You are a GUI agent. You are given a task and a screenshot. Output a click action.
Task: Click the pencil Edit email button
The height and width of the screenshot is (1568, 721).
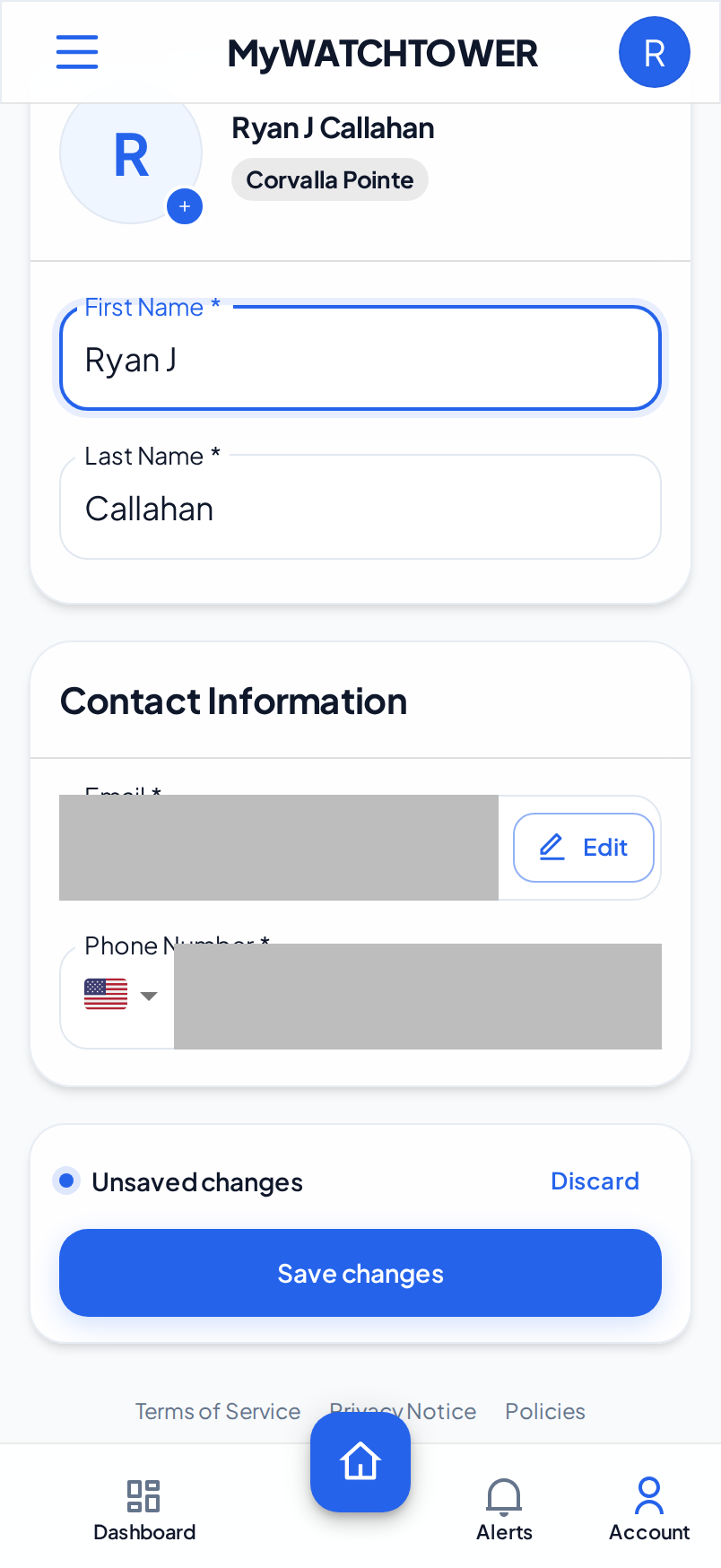(x=584, y=848)
